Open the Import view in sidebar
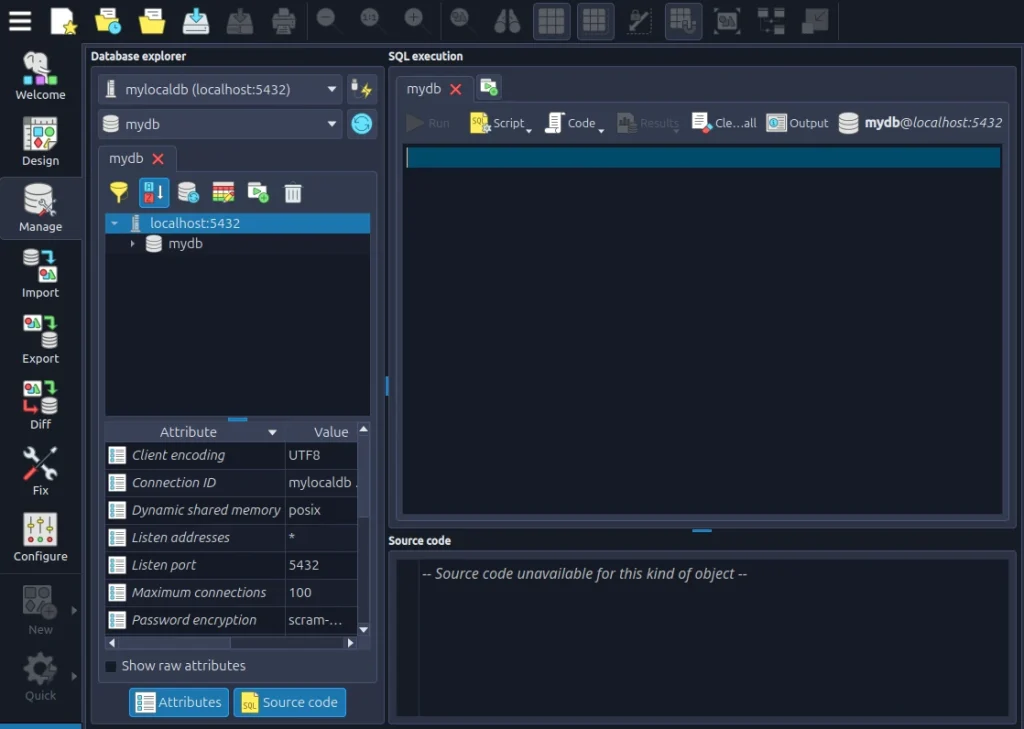The width and height of the screenshot is (1024, 729). pos(40,272)
